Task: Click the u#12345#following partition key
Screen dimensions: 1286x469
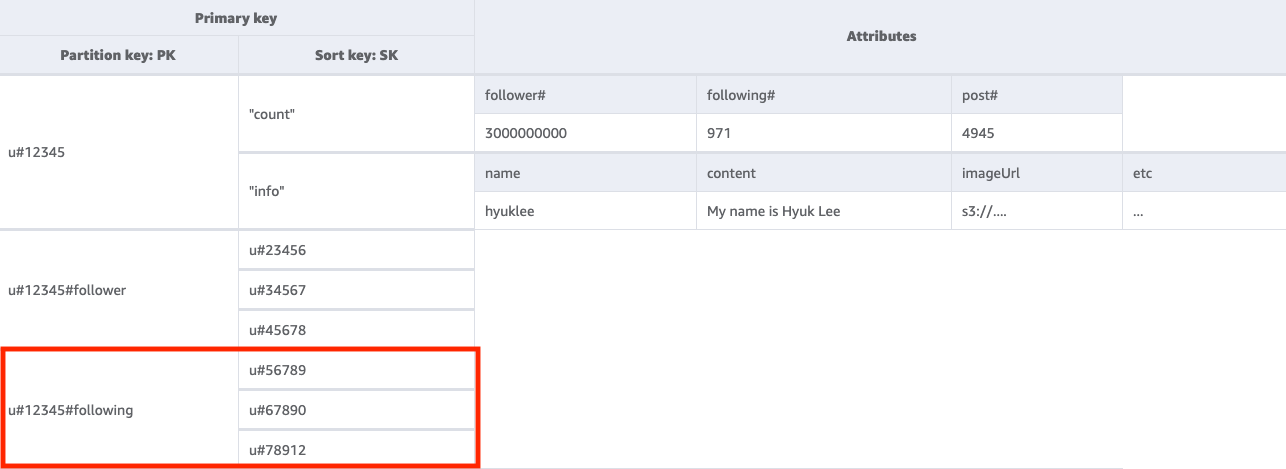Action: [71, 410]
